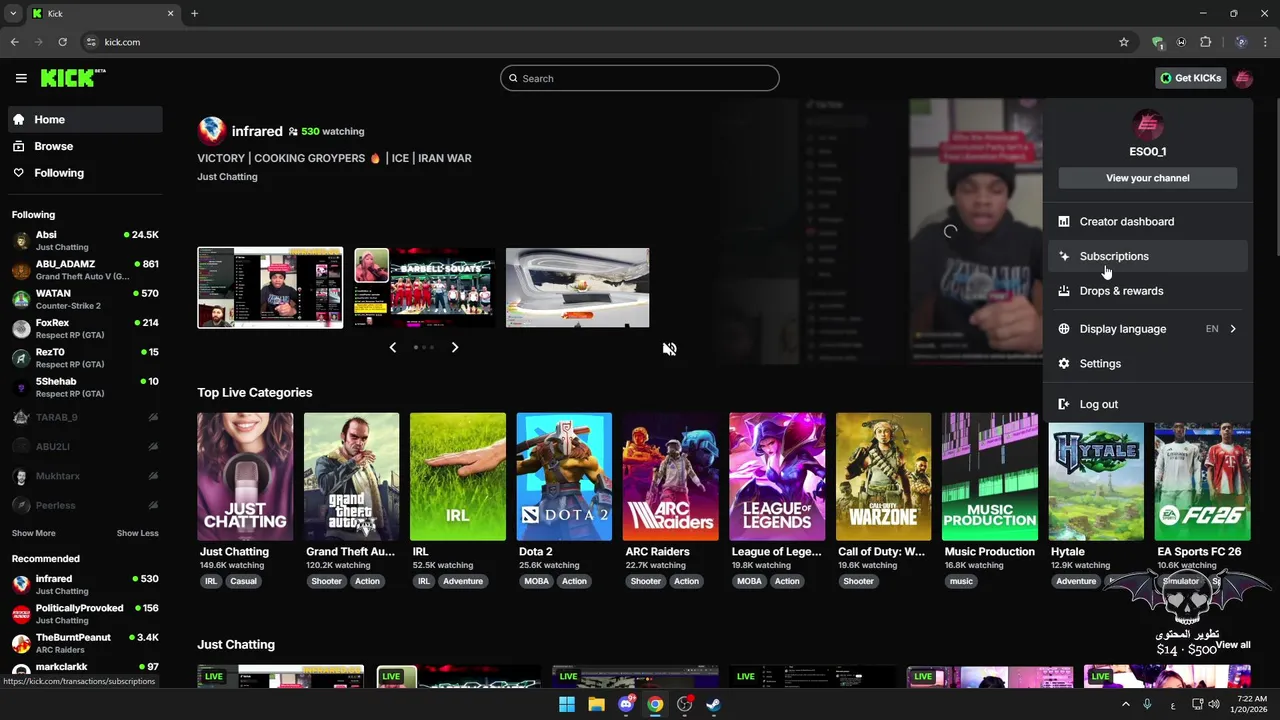Open ABU_ADAMZ channel in Following list
This screenshot has width=1280, height=720.
(86, 270)
